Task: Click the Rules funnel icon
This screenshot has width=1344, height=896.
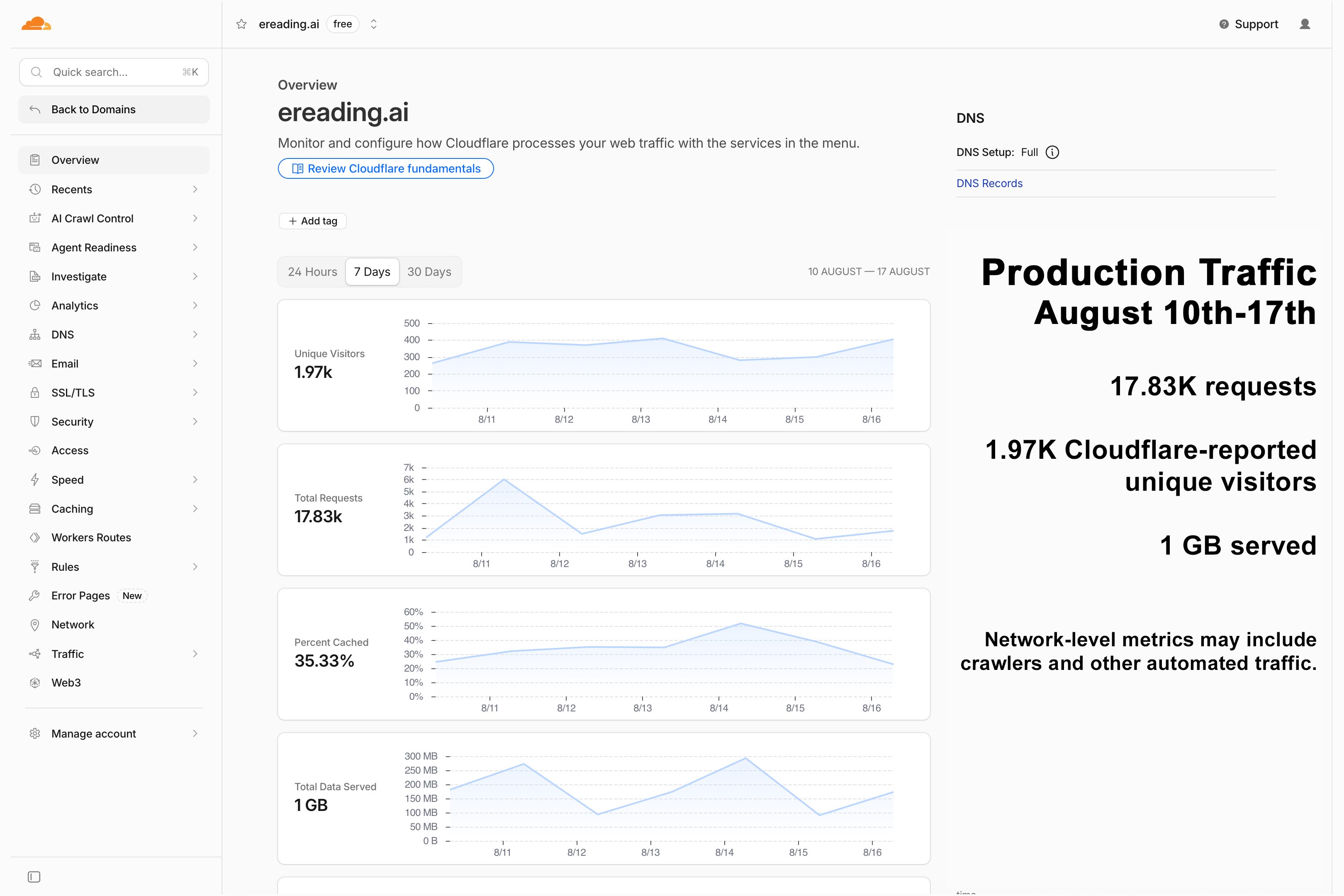Action: tap(35, 567)
